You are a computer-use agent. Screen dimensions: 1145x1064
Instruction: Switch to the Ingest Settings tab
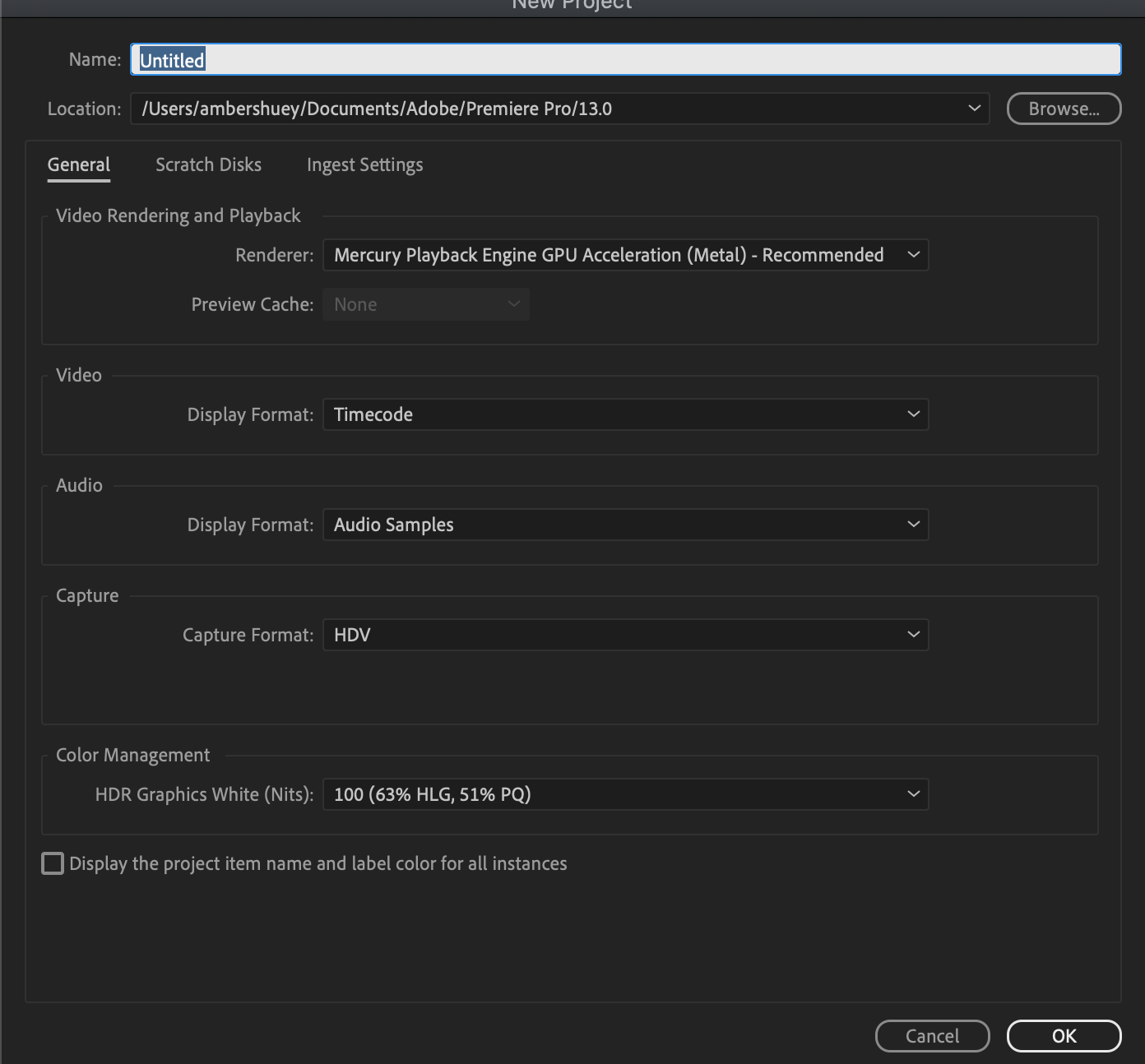(x=364, y=164)
